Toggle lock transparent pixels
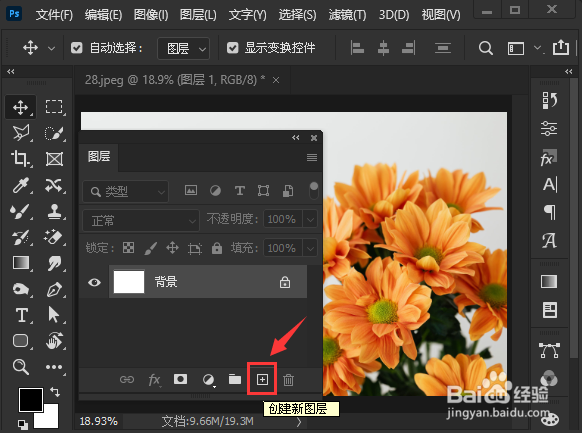Image resolution: width=582 pixels, height=433 pixels. coord(128,247)
